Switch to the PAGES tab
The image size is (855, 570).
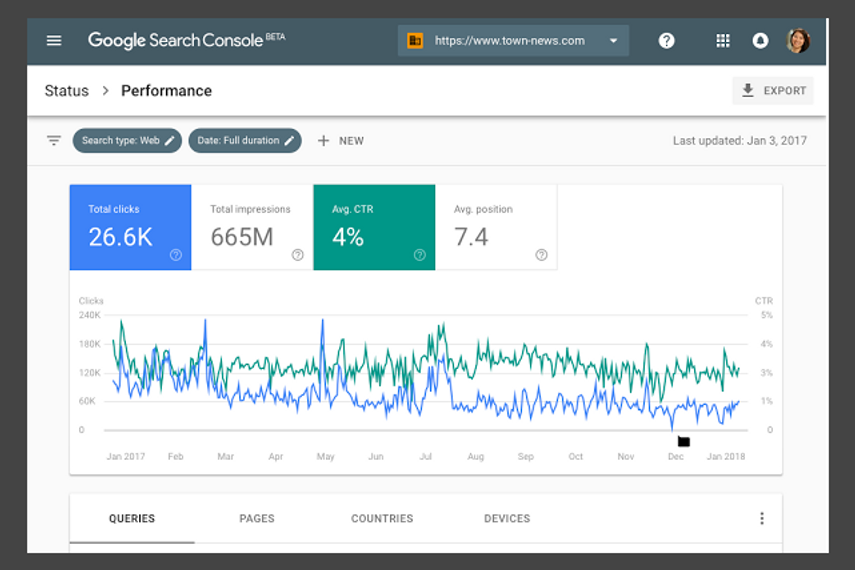pos(257,519)
